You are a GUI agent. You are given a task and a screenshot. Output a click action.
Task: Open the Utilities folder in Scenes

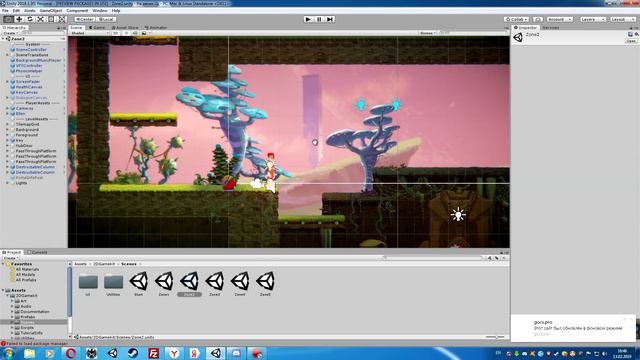[x=113, y=283]
